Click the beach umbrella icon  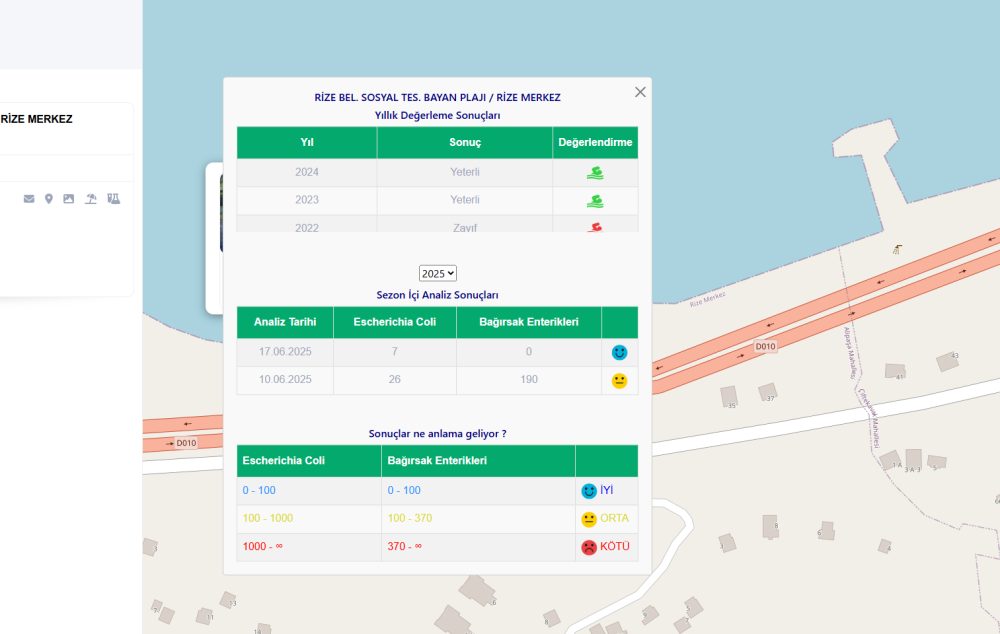(91, 199)
